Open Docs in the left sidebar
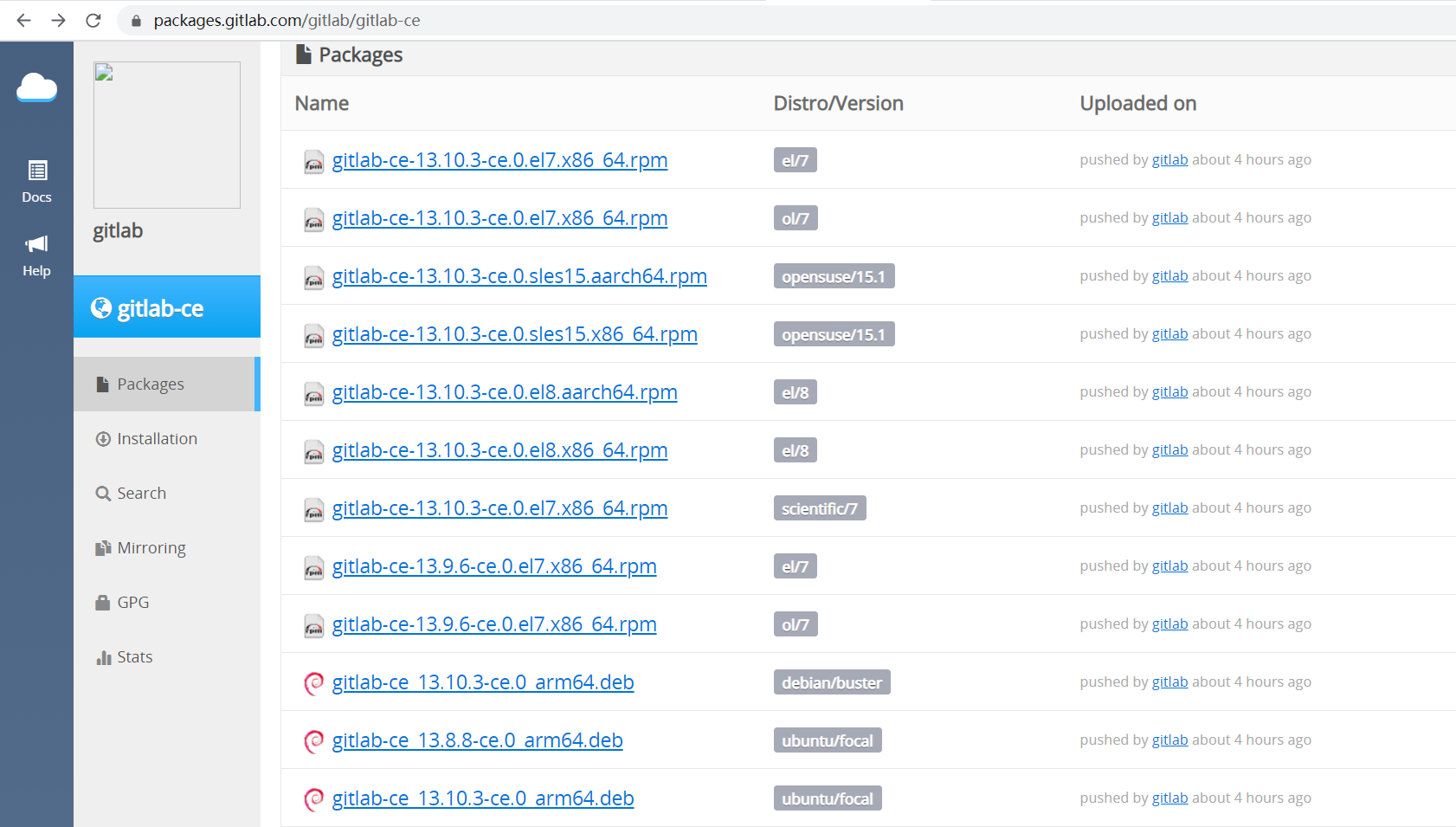Viewport: 1456px width, 827px height. point(36,182)
